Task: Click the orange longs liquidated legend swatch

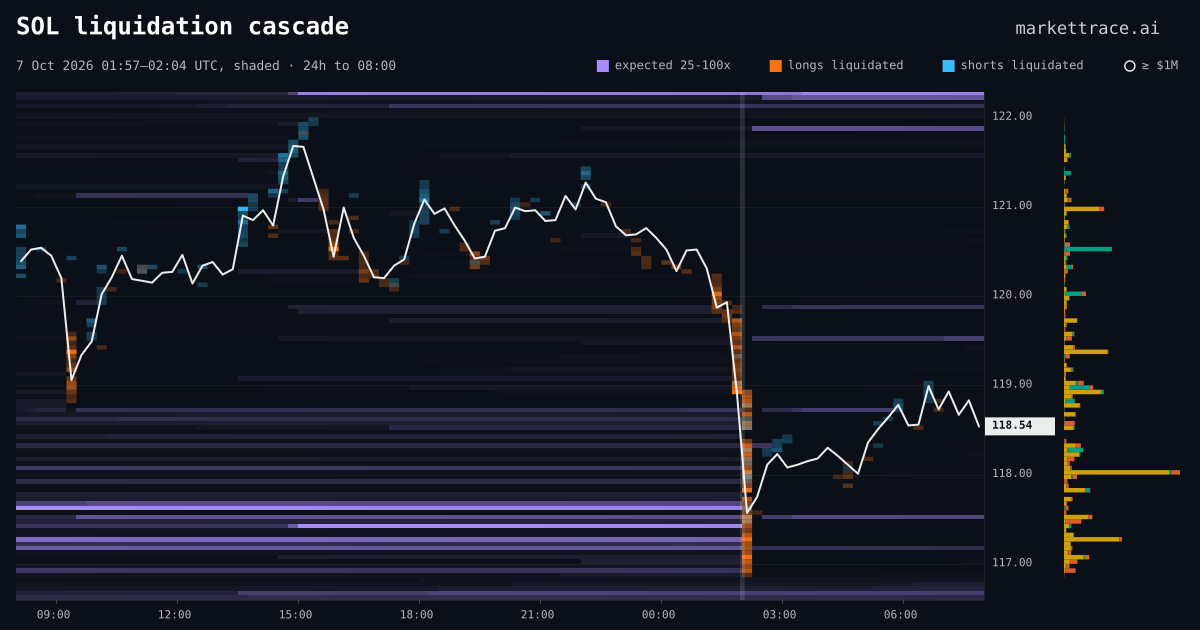Action: coord(776,66)
